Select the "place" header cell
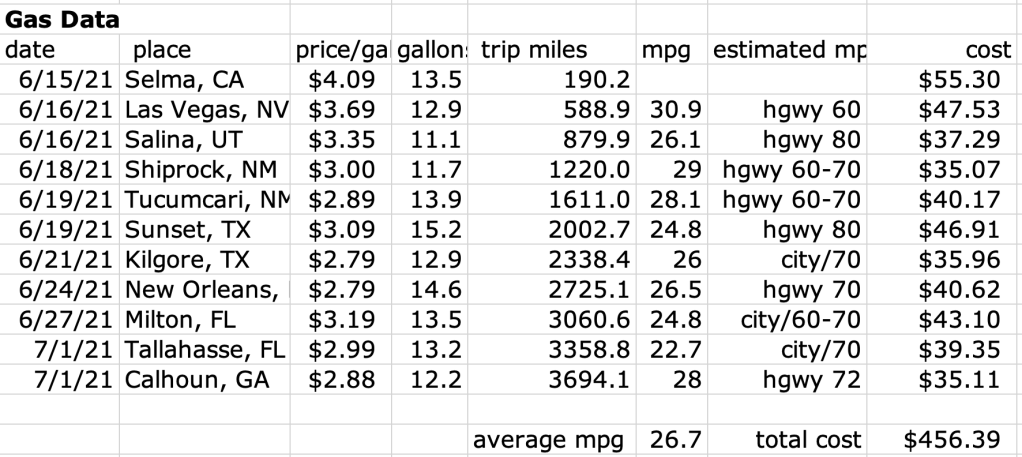Viewport: 1022px width, 457px height. coord(162,49)
